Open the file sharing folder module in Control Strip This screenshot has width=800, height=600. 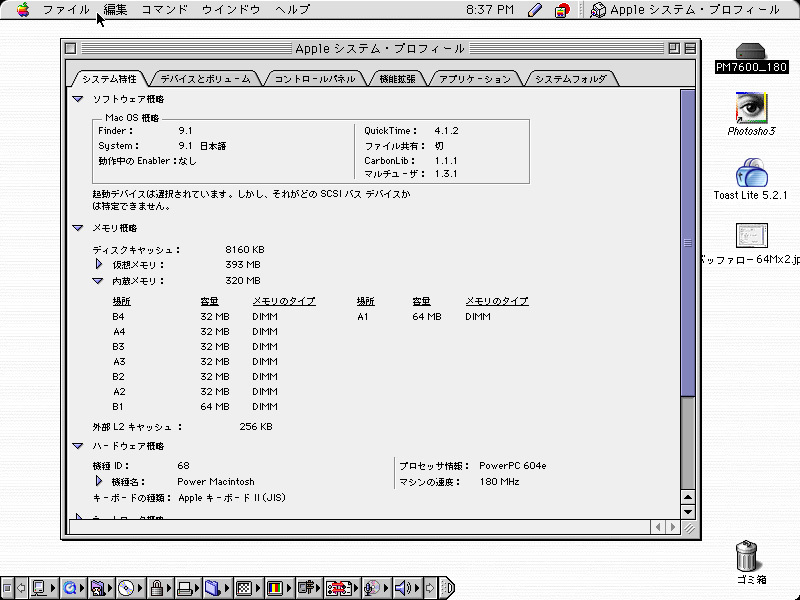pyautogui.click(x=102, y=588)
